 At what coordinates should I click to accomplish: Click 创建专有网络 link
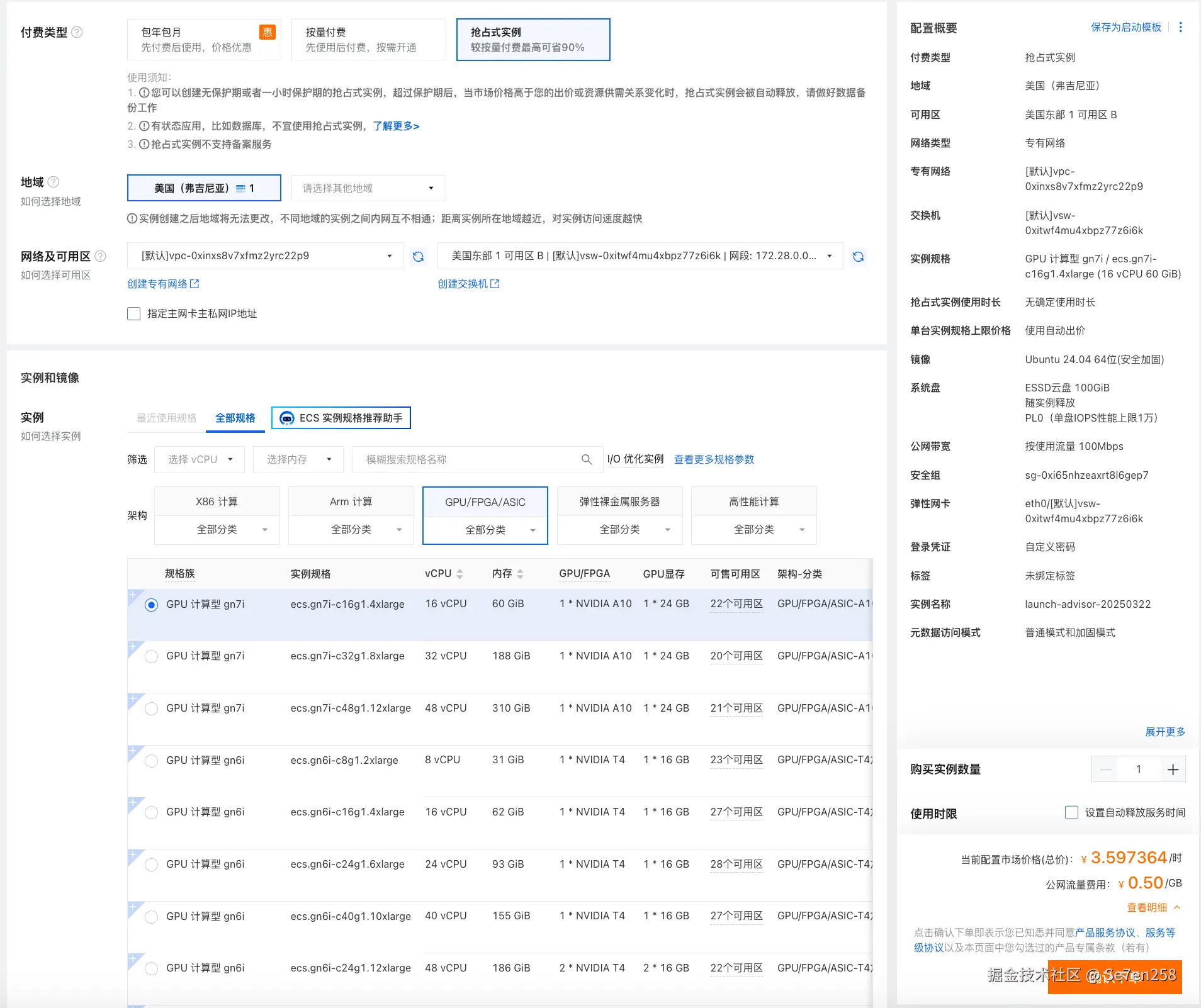[157, 284]
